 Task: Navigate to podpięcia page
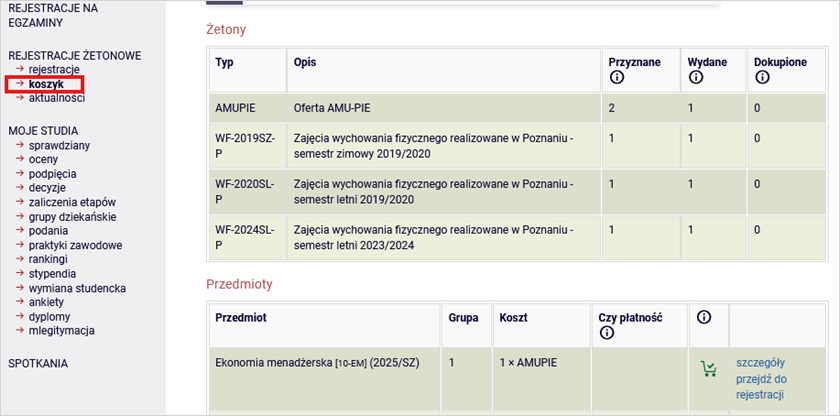pyautogui.click(x=52, y=173)
